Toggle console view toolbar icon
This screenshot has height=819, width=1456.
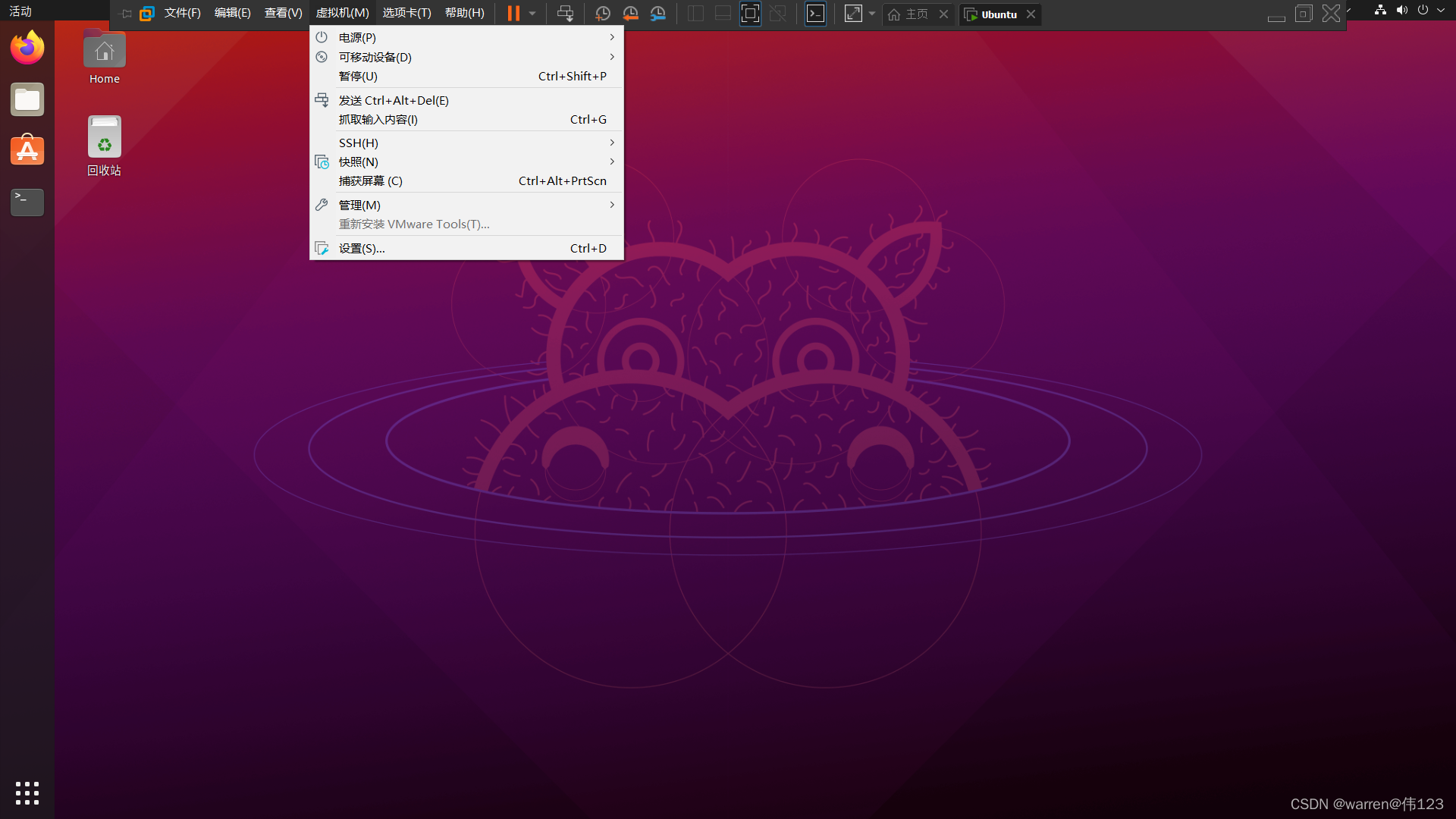[x=815, y=14]
